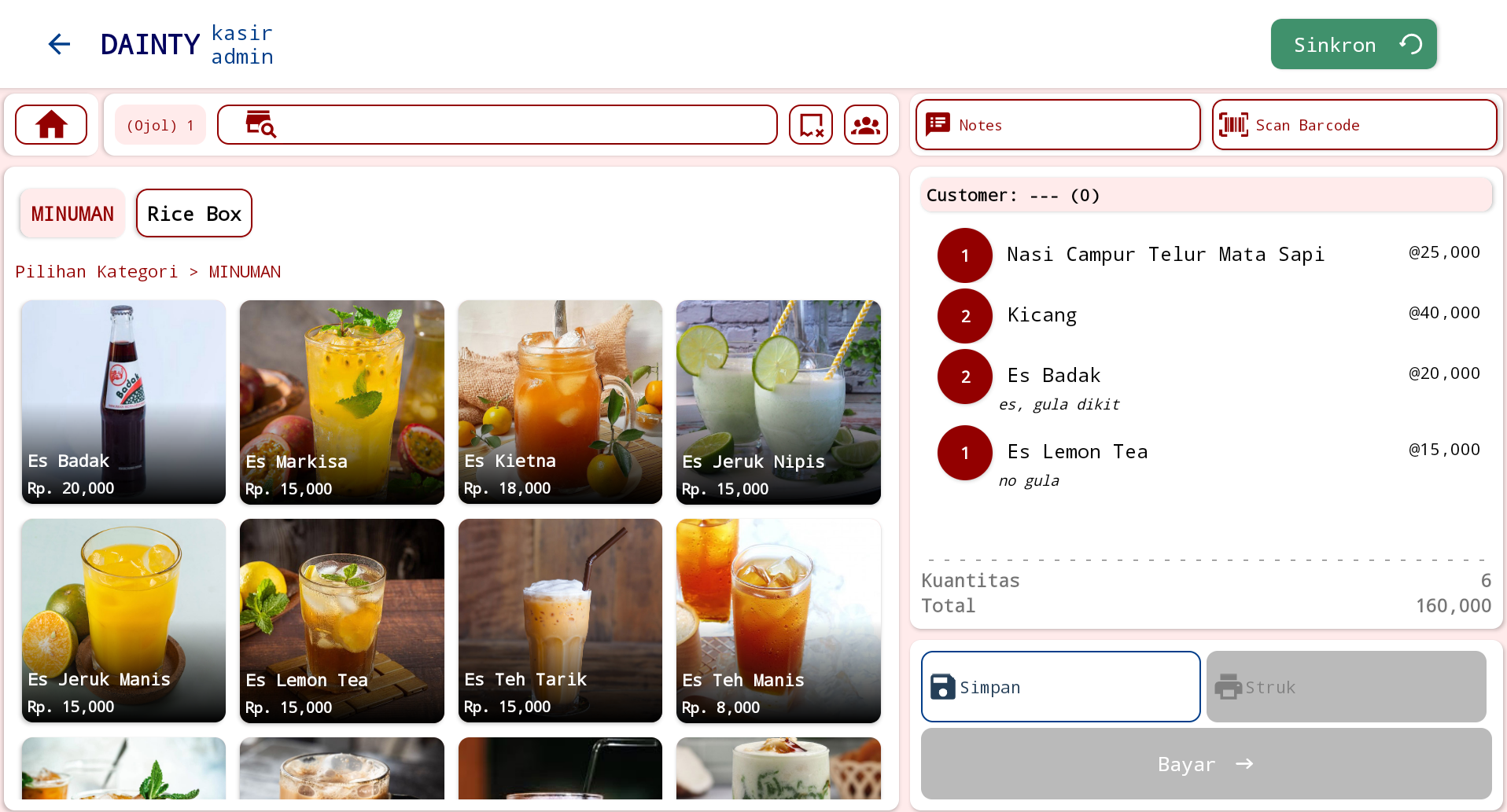Click the Sinkron refresh icon
The height and width of the screenshot is (812, 1507).
pos(1411,44)
